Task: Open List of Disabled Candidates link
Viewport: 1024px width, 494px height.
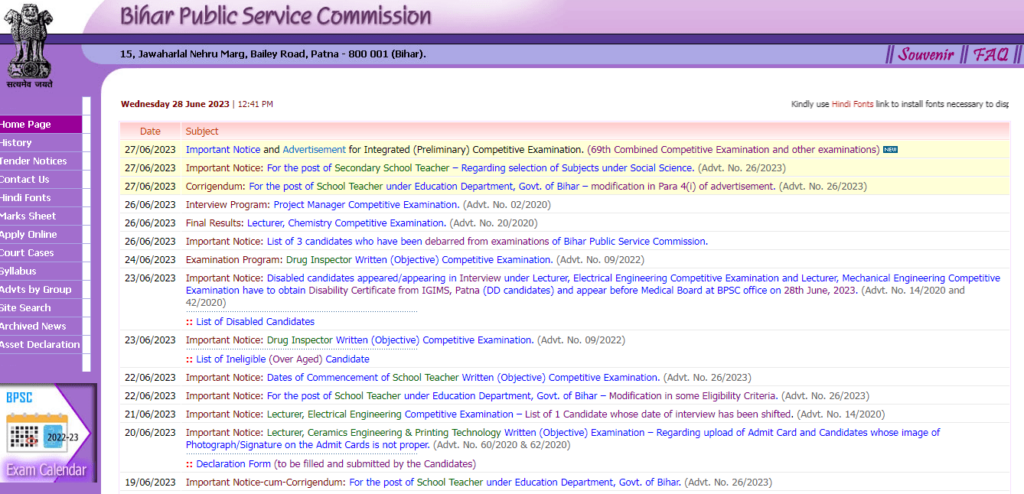Action: pos(255,321)
